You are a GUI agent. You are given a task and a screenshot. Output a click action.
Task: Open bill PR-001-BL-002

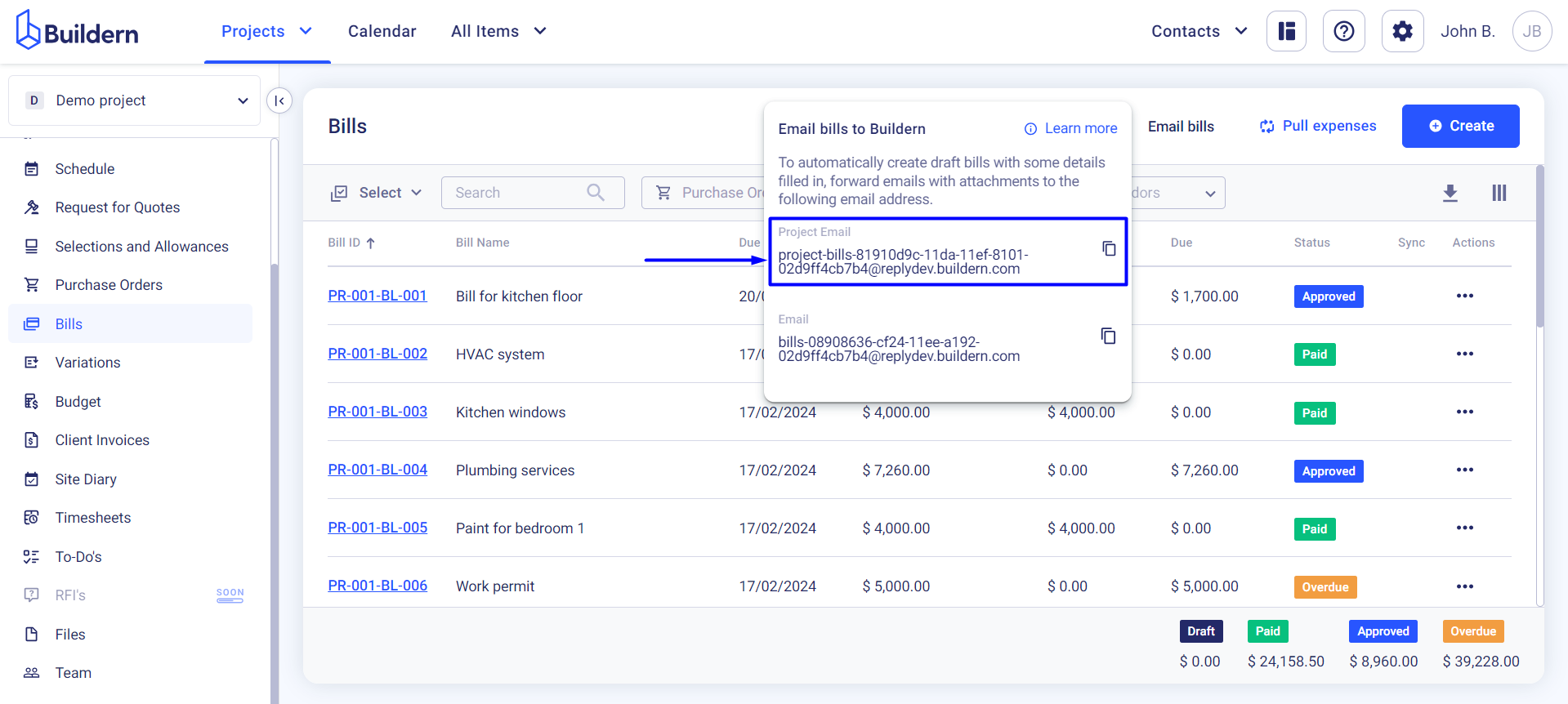click(x=377, y=354)
